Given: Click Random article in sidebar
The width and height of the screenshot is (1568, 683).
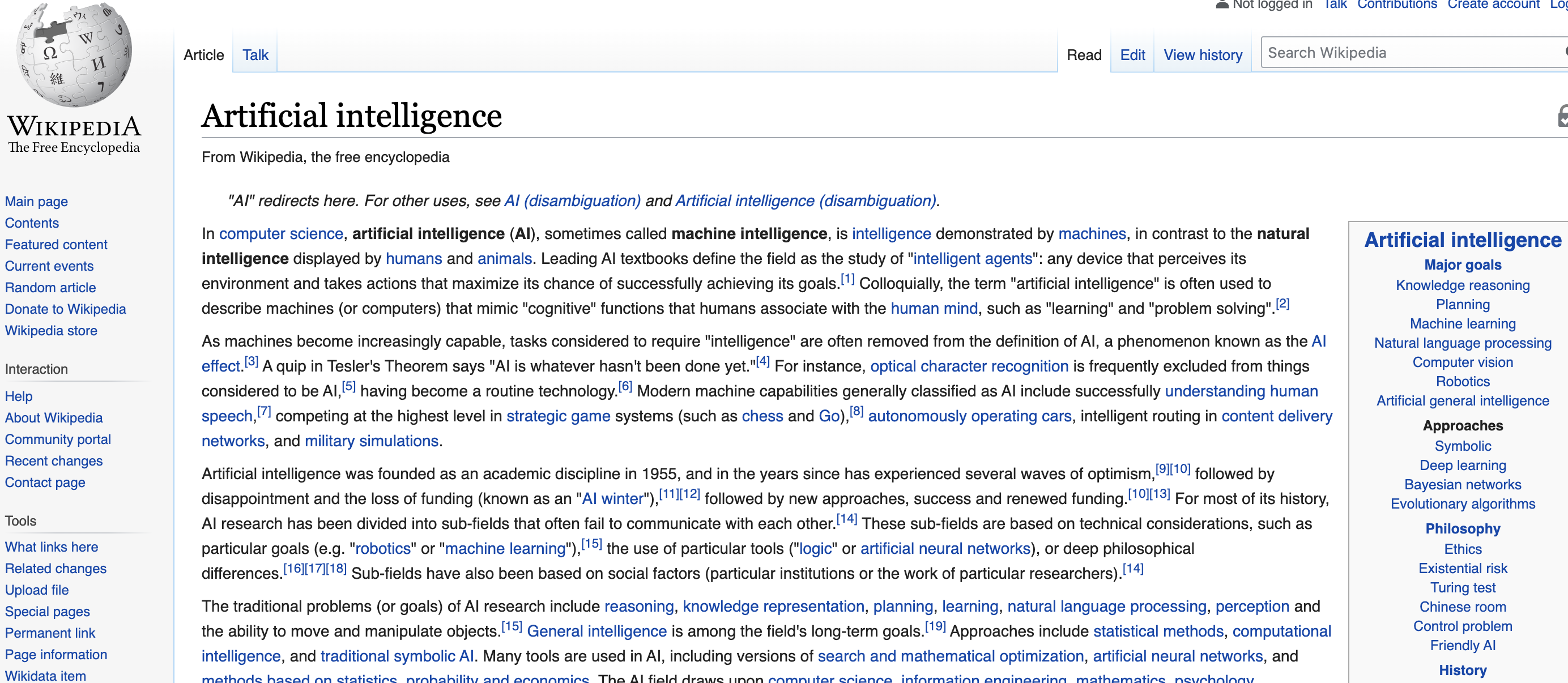Looking at the screenshot, I should (x=50, y=287).
